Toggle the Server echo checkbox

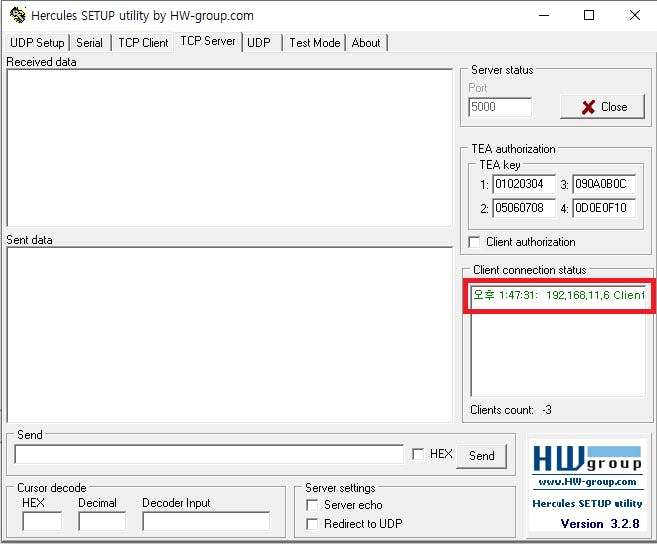[x=312, y=505]
